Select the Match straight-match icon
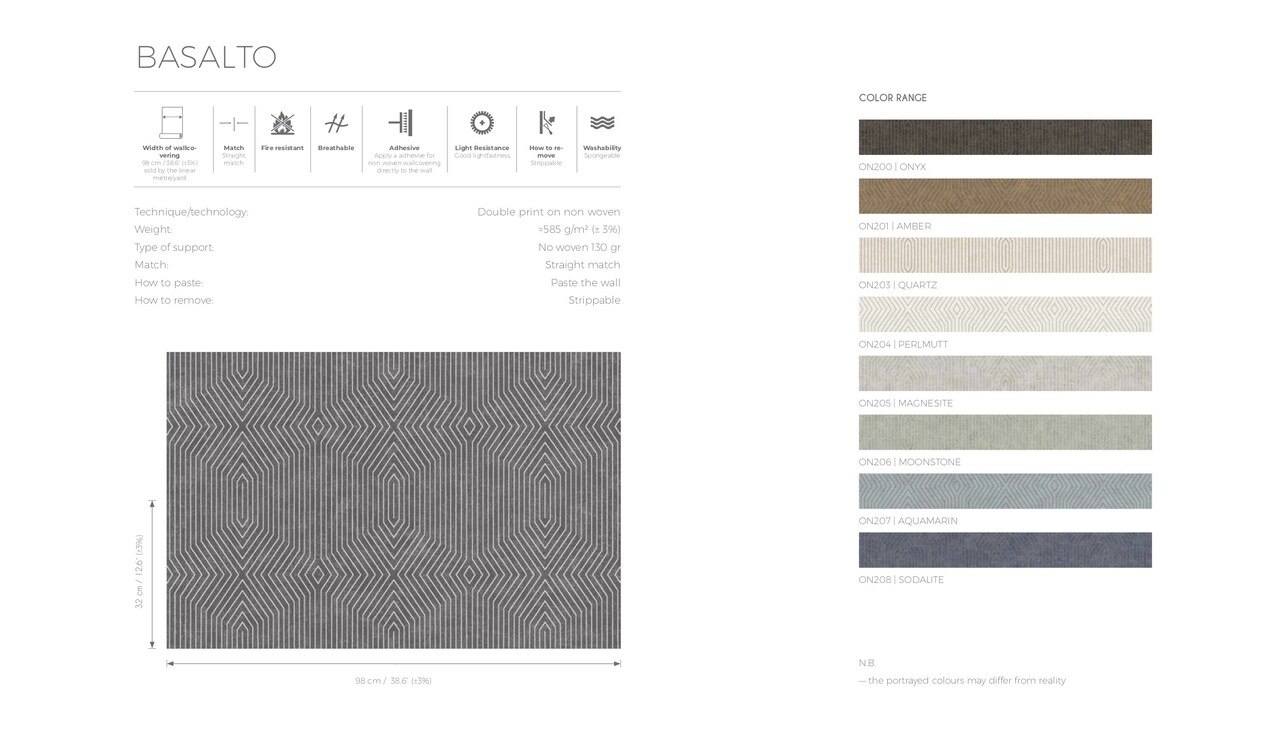This screenshot has height=736, width=1280. (232, 124)
